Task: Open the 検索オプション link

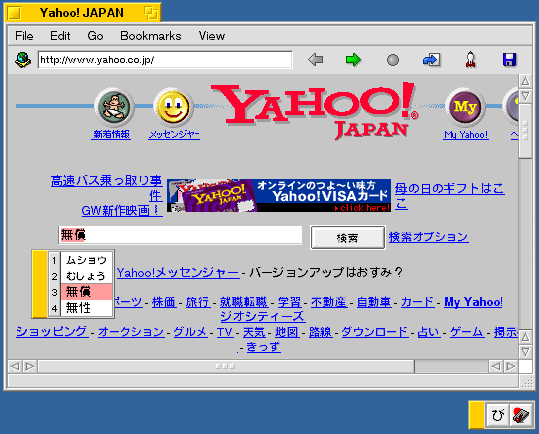Action: [428, 237]
